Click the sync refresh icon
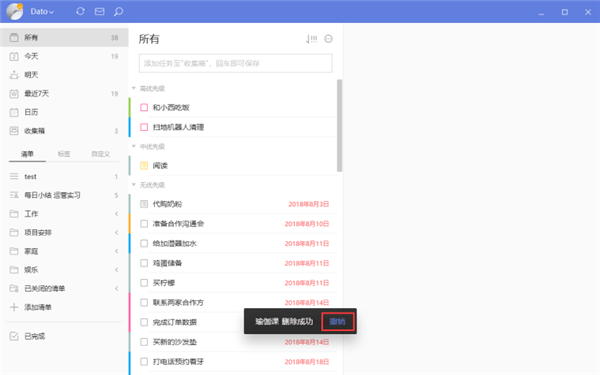This screenshot has height=375, width=600. click(80, 11)
